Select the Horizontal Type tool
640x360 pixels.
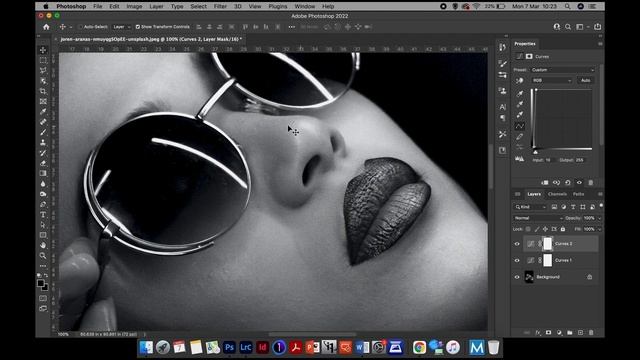(x=43, y=214)
